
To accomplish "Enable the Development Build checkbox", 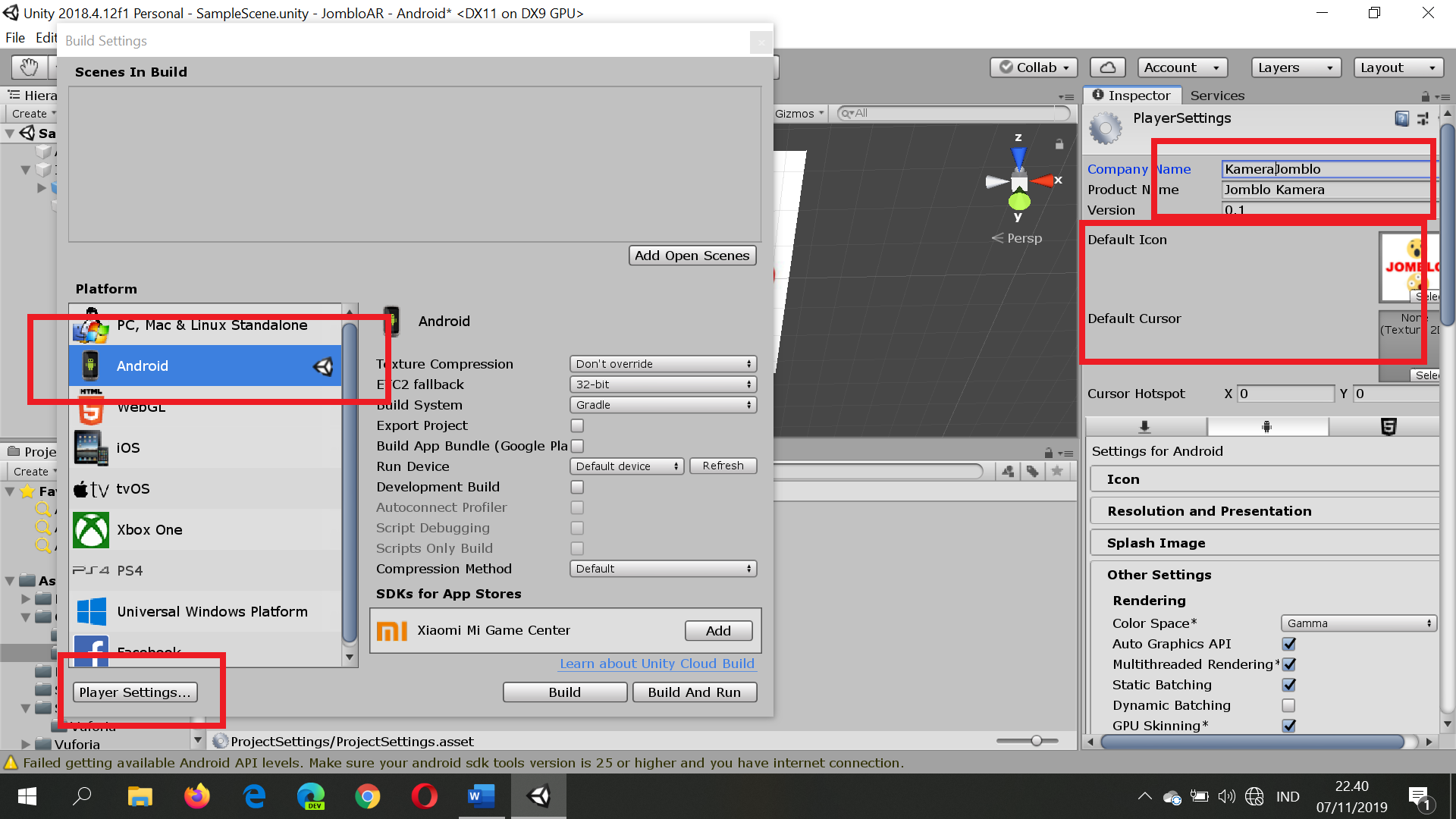I will point(577,487).
